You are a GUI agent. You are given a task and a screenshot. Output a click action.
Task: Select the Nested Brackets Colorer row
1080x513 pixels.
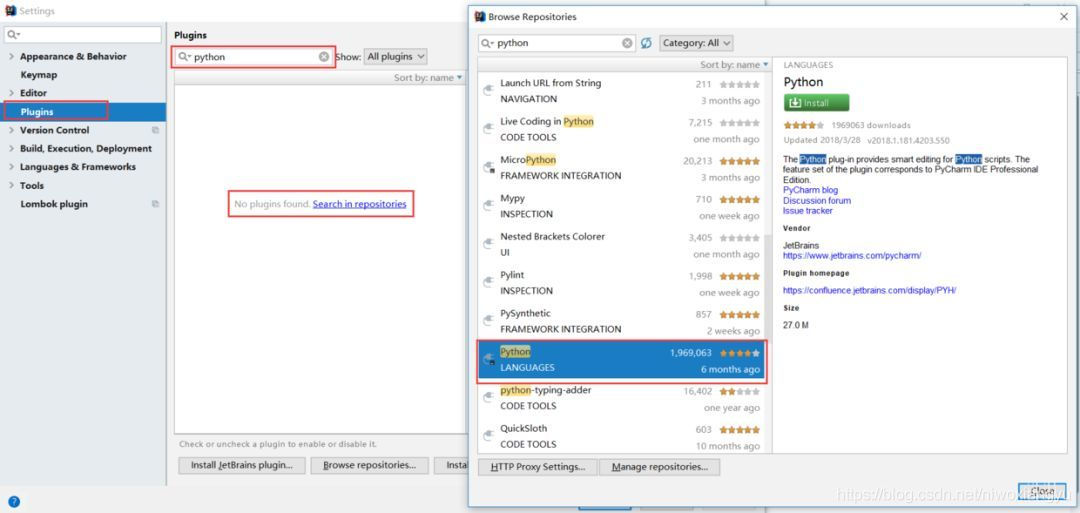(x=621, y=245)
